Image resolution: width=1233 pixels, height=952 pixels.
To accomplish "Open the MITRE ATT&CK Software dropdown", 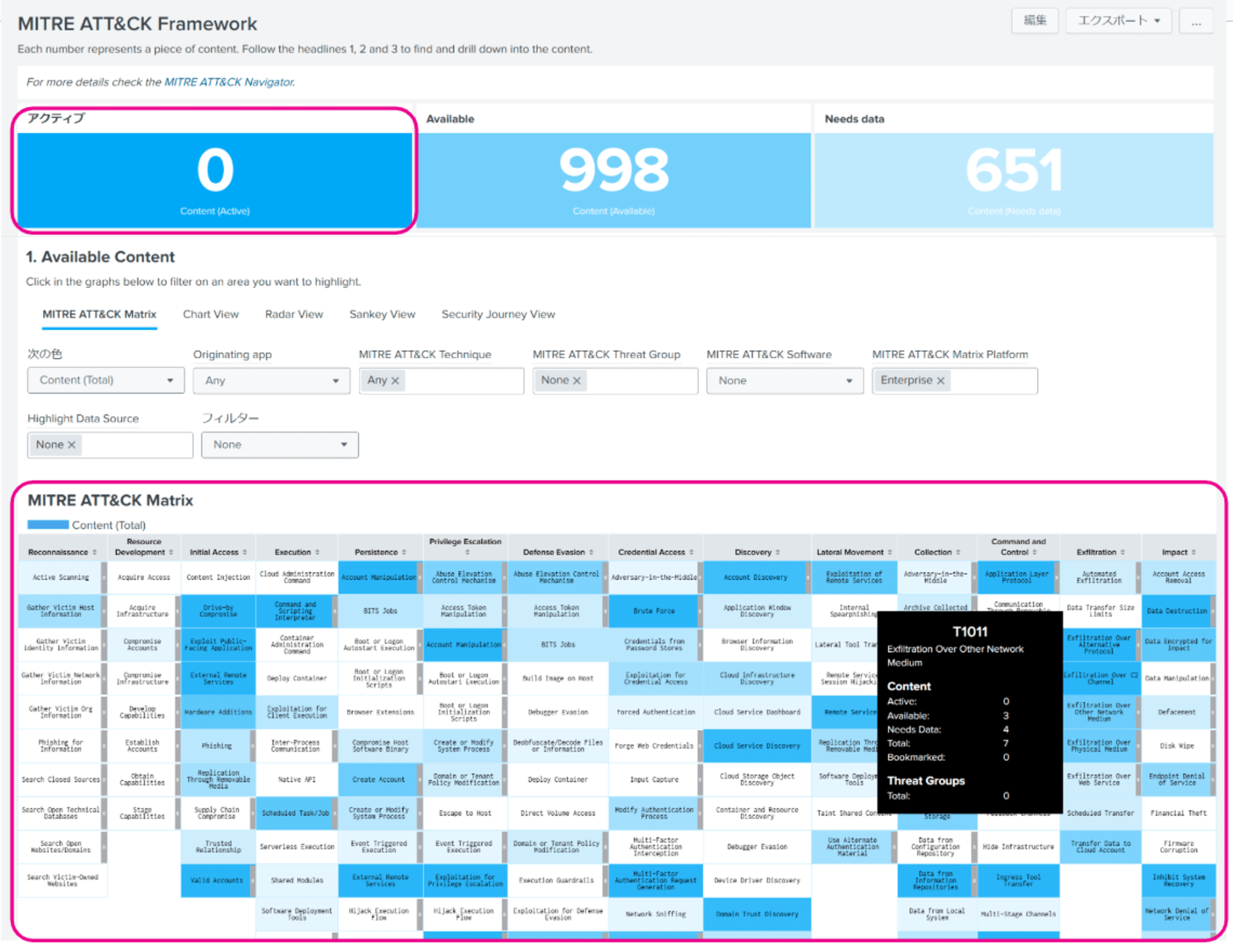I will click(785, 380).
